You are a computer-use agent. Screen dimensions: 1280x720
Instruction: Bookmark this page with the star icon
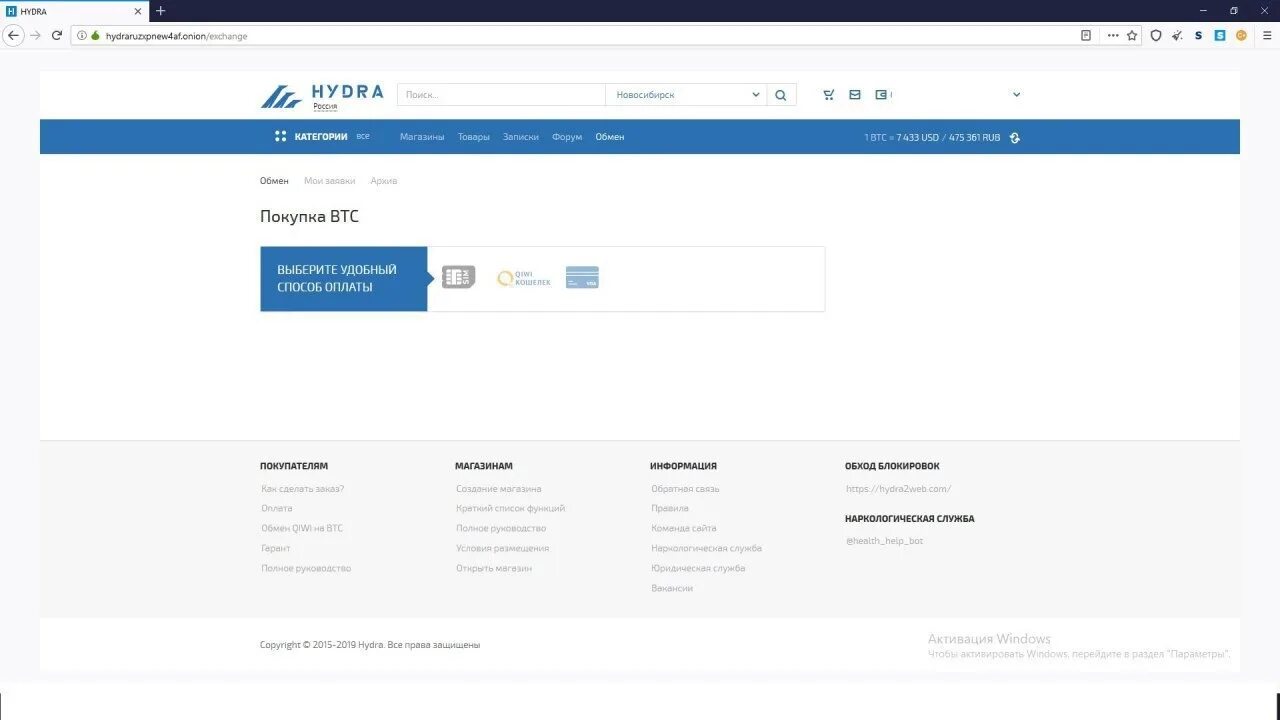click(1132, 35)
